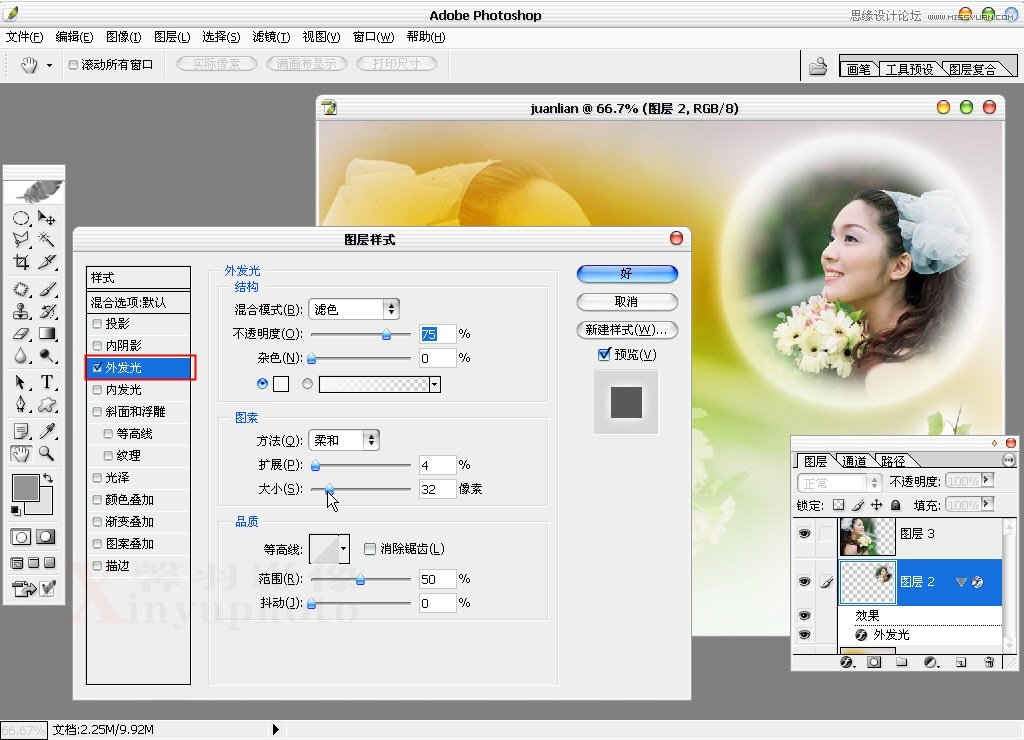The width and height of the screenshot is (1024, 740).
Task: Click 取消 (Cancel) button
Action: (x=627, y=302)
